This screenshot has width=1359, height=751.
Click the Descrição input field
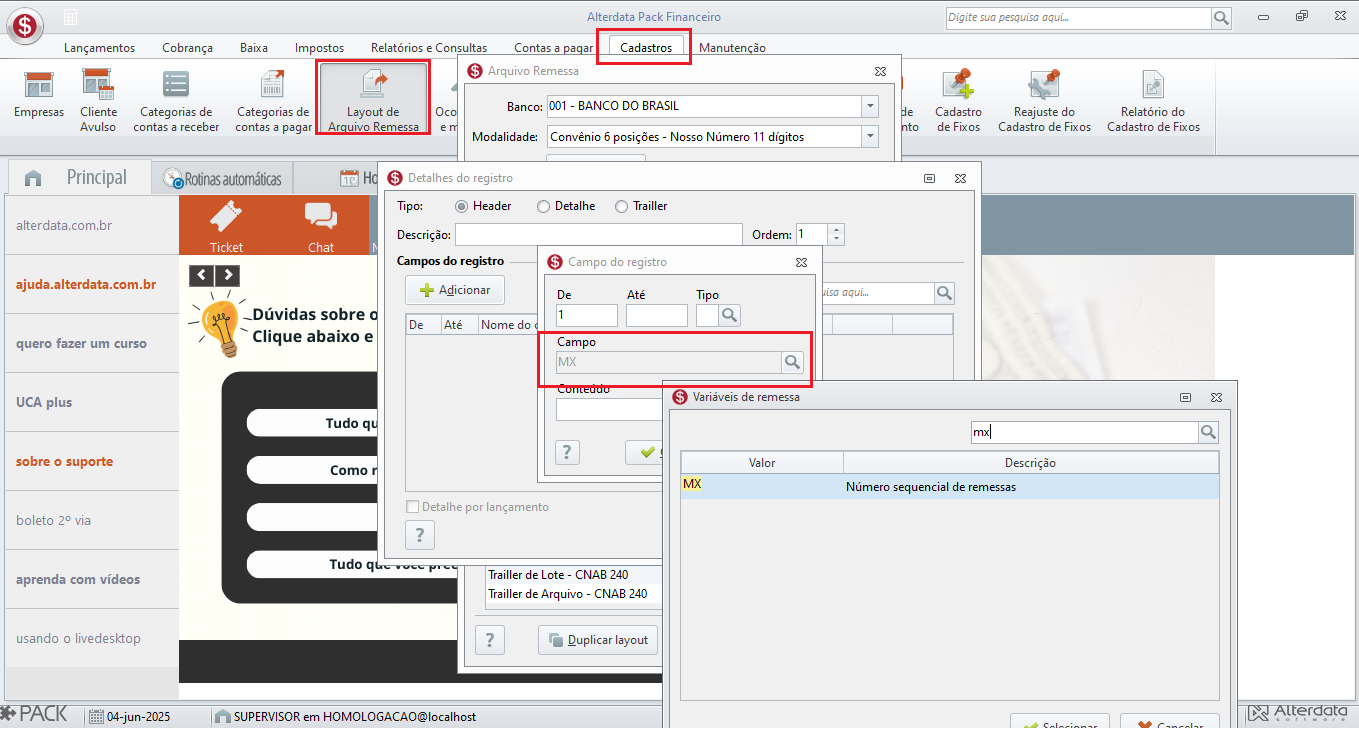tap(598, 234)
